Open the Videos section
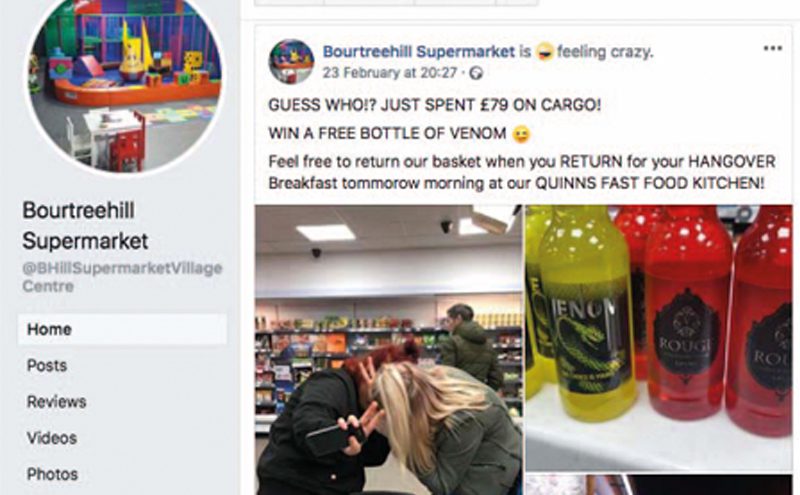800x495 pixels. tap(52, 438)
